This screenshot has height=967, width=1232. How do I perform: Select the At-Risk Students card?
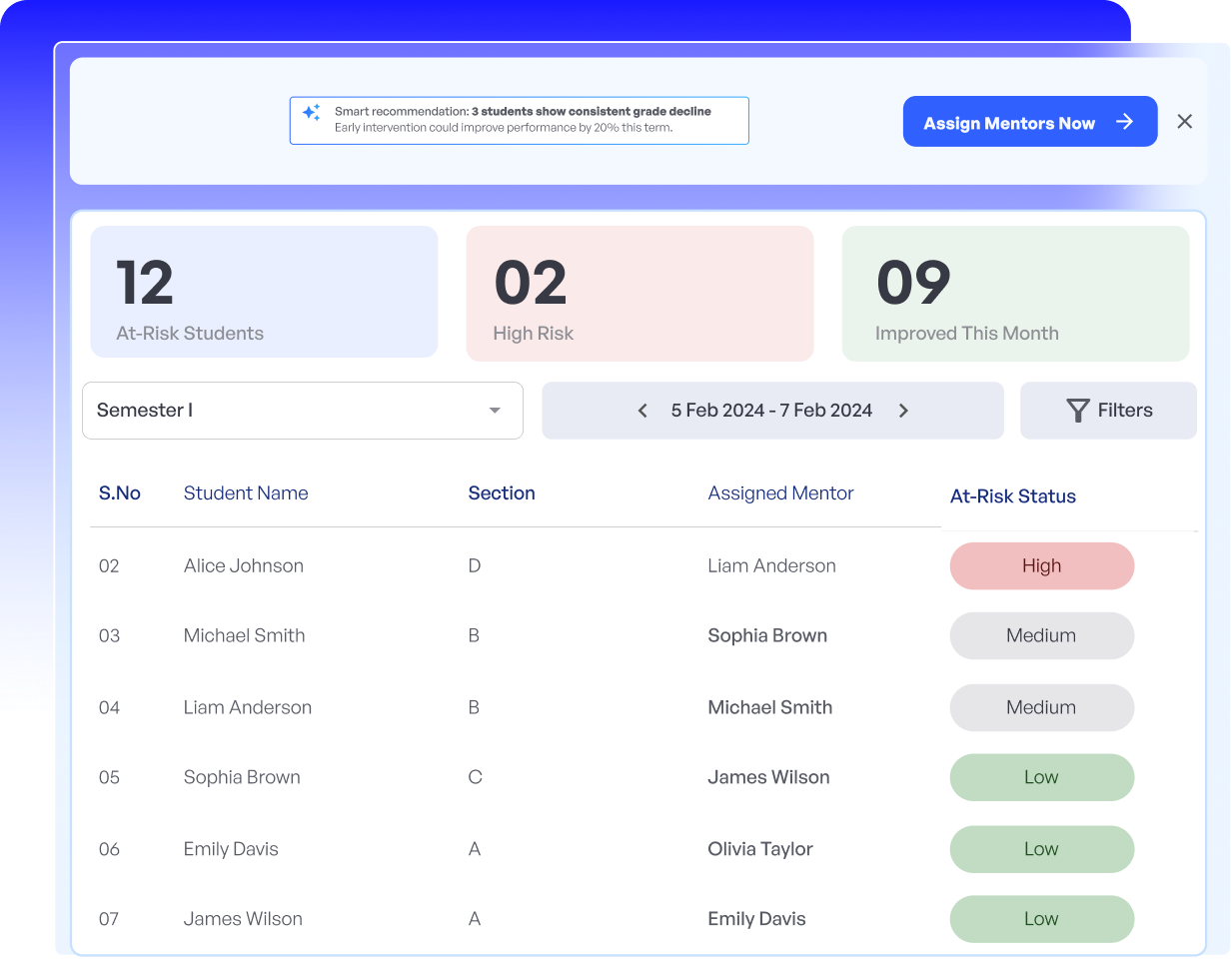(264, 292)
